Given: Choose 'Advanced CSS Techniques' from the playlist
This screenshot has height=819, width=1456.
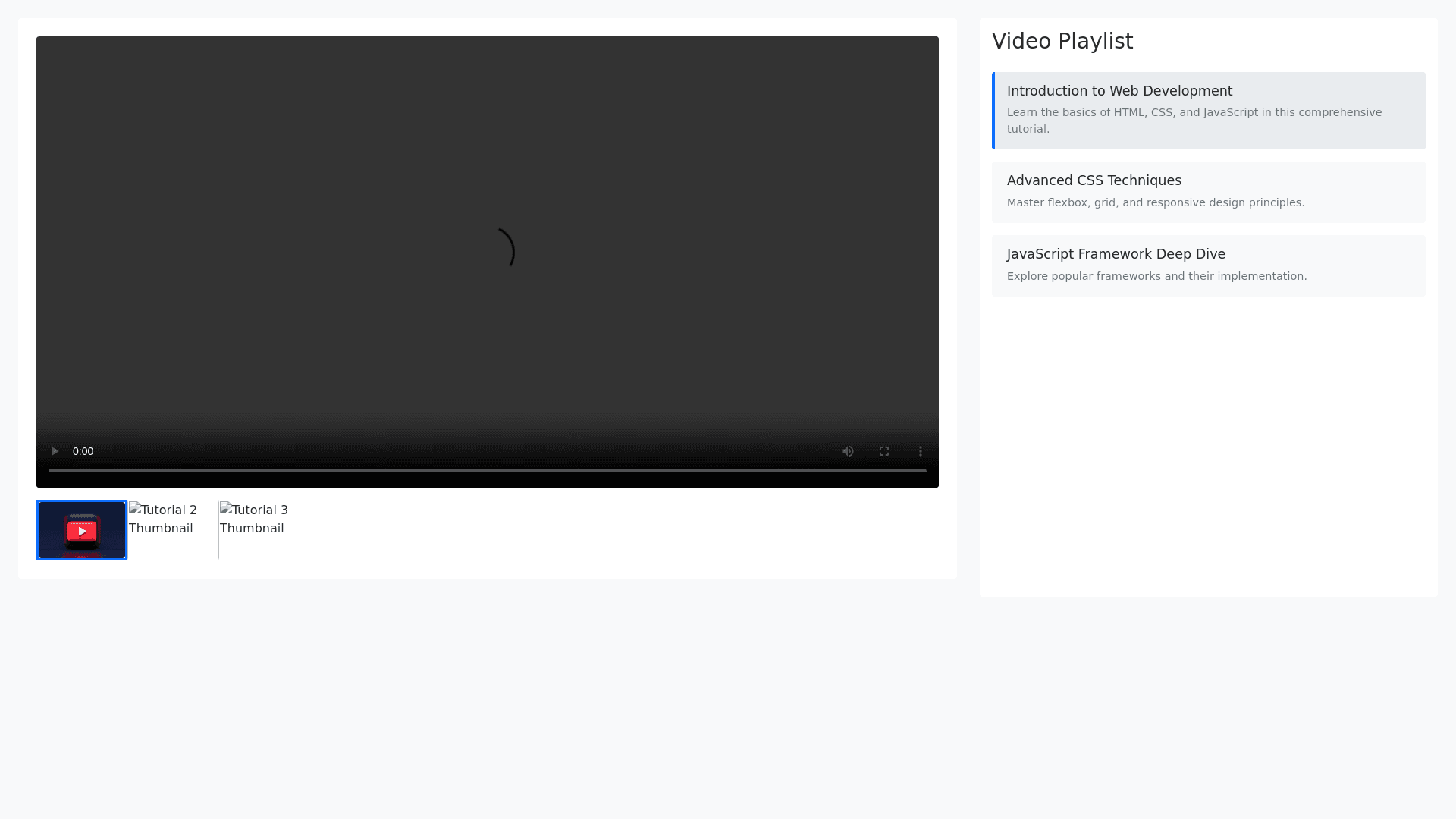Looking at the screenshot, I should click(x=1094, y=180).
